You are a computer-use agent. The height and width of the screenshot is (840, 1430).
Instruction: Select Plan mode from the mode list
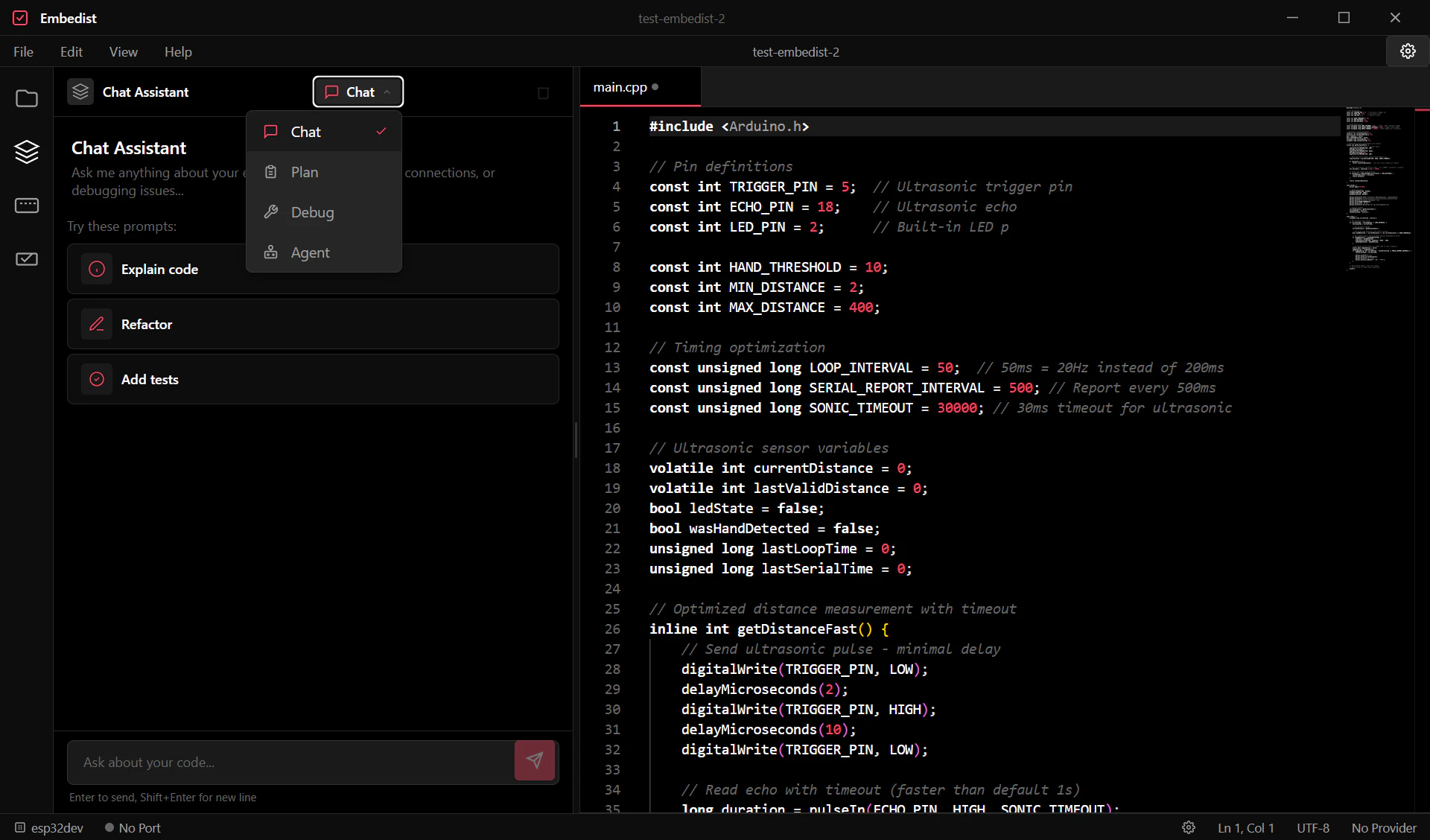pyautogui.click(x=303, y=171)
